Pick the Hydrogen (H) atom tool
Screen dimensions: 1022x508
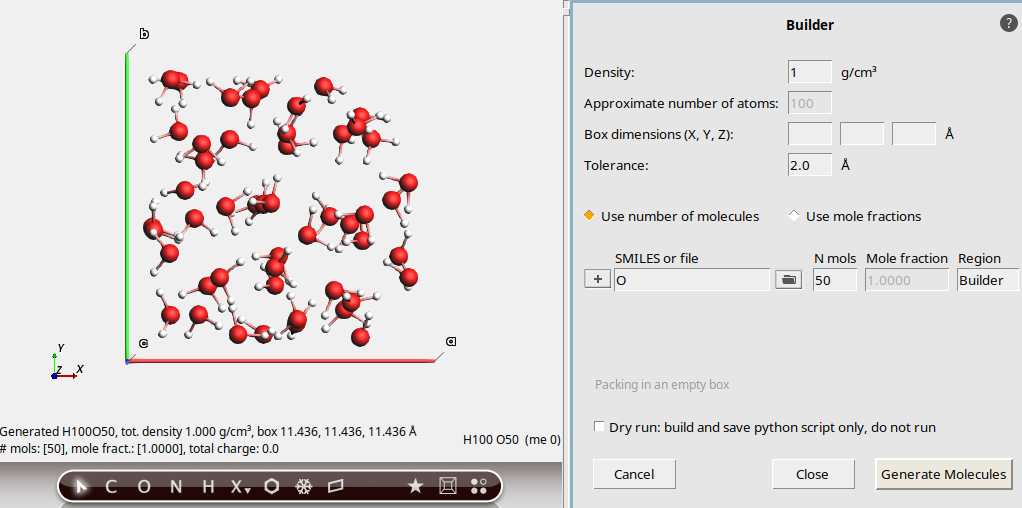208,487
